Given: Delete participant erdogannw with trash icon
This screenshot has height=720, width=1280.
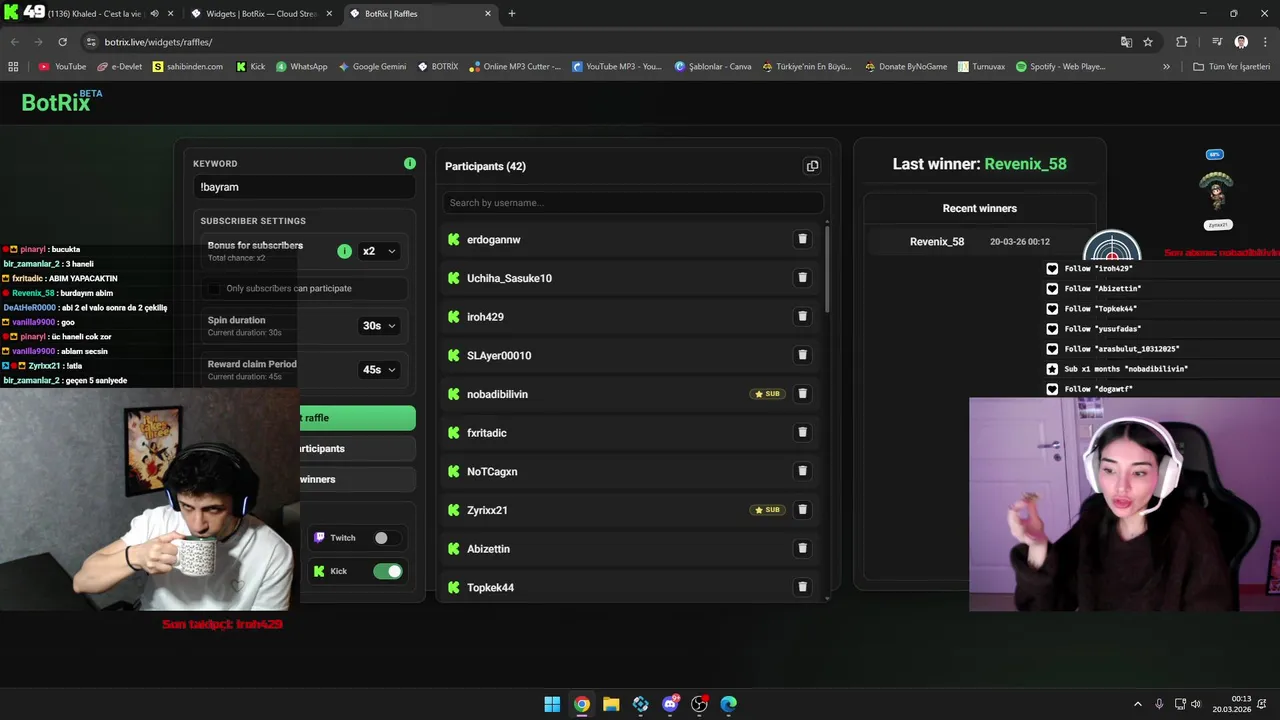Looking at the screenshot, I should click(802, 239).
